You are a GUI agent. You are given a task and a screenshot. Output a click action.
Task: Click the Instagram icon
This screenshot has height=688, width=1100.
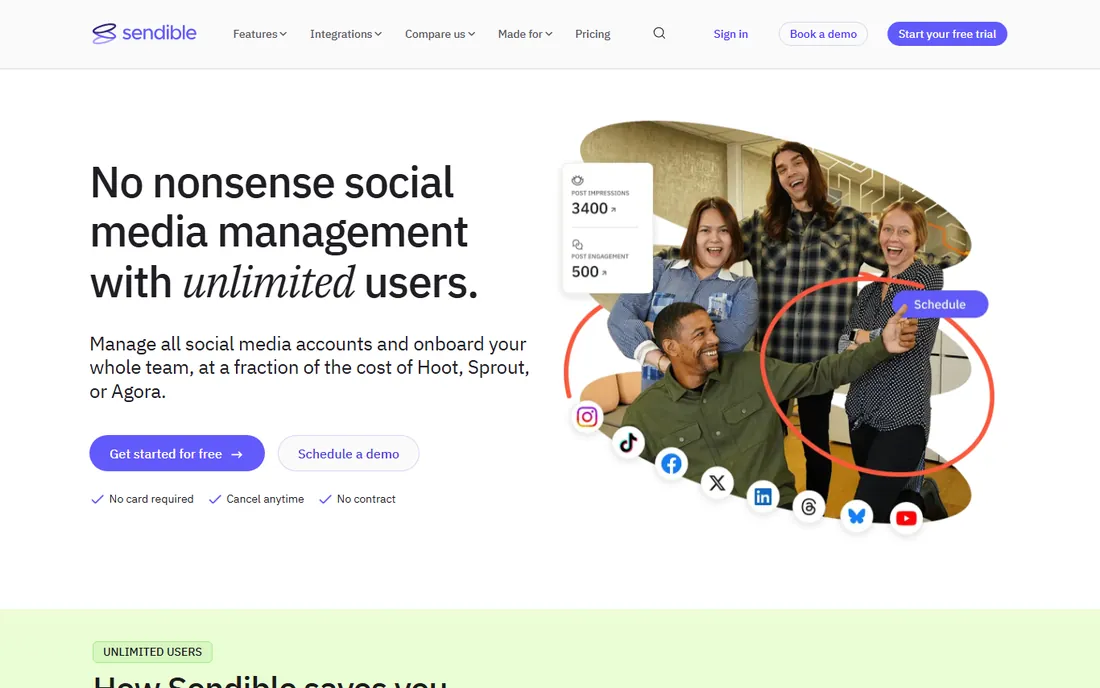tap(587, 417)
